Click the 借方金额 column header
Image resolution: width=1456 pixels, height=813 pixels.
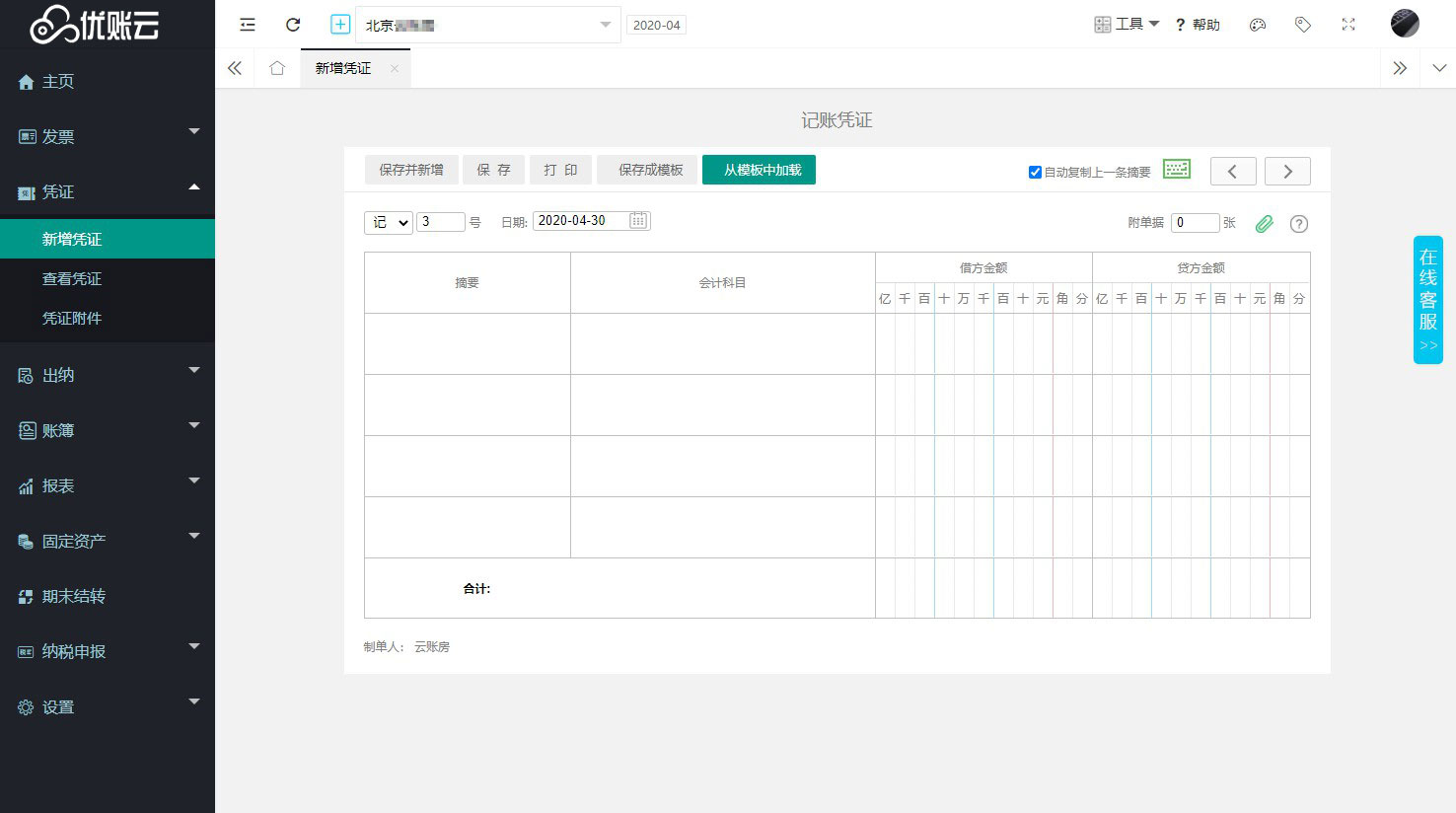pos(983,267)
